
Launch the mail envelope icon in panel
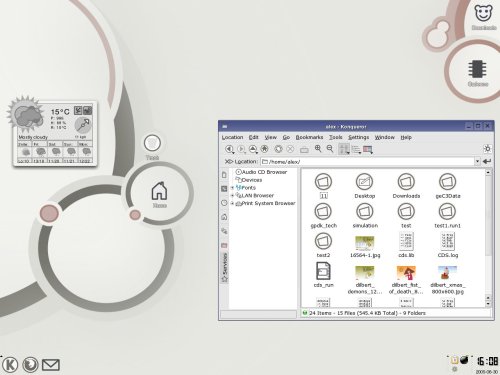[51, 365]
